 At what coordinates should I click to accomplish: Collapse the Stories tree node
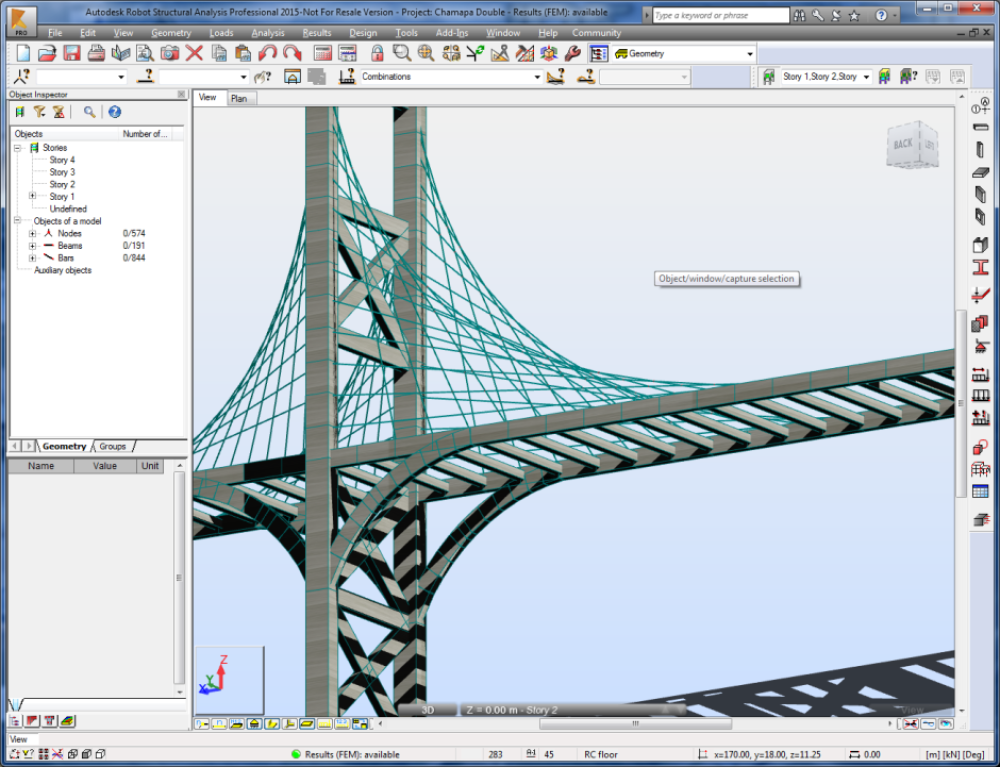pyautogui.click(x=17, y=148)
